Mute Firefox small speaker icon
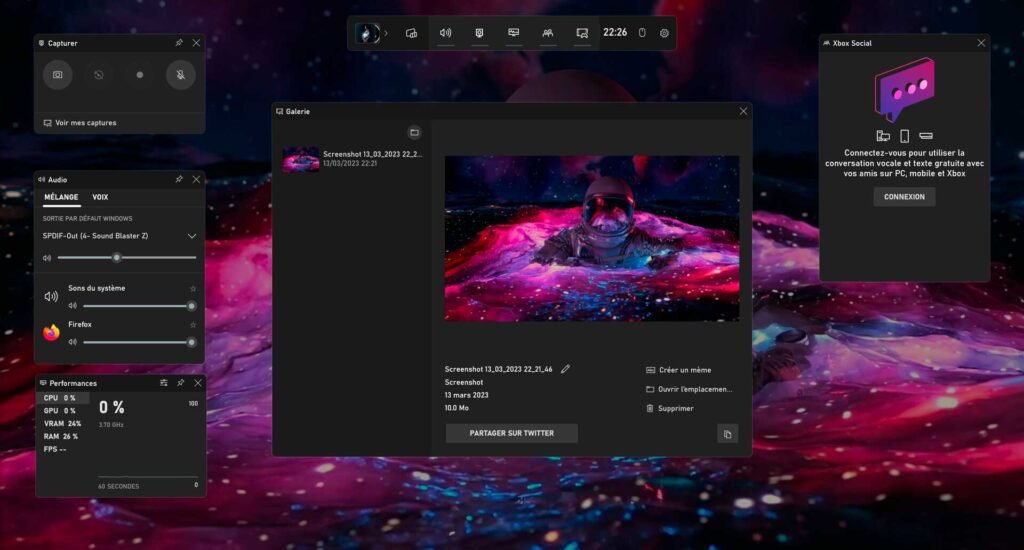This screenshot has height=550, width=1024. coord(72,342)
